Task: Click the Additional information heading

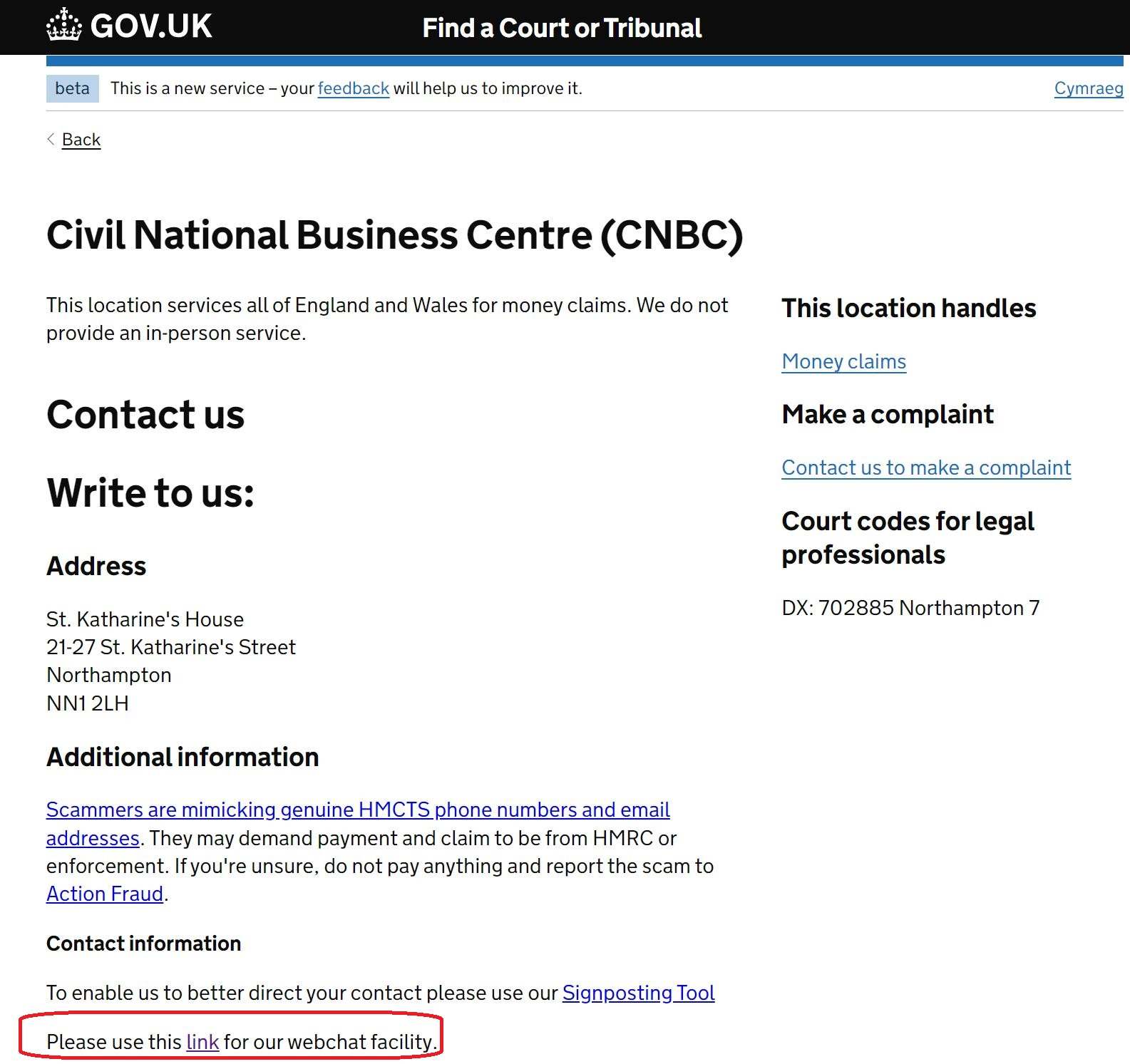Action: (x=183, y=757)
